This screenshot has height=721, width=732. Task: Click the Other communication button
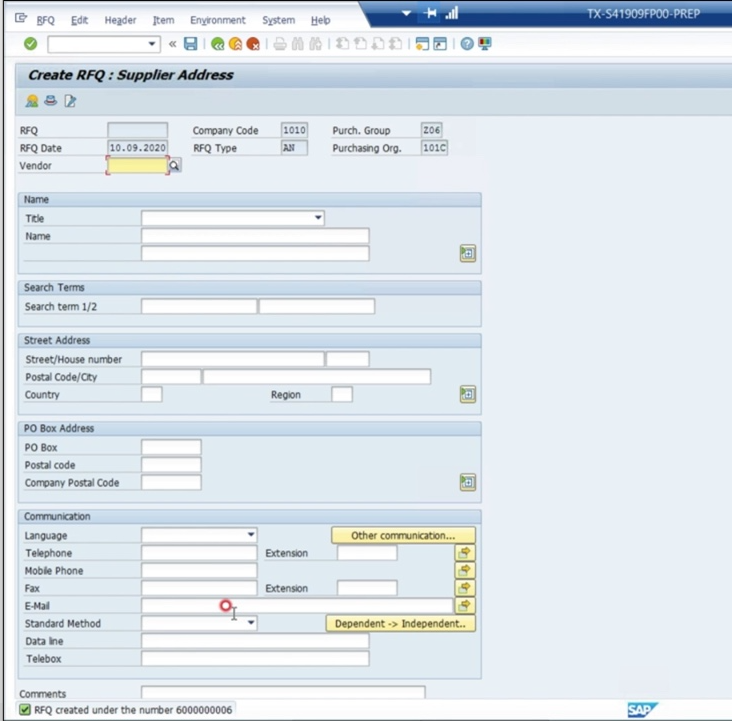pyautogui.click(x=403, y=535)
